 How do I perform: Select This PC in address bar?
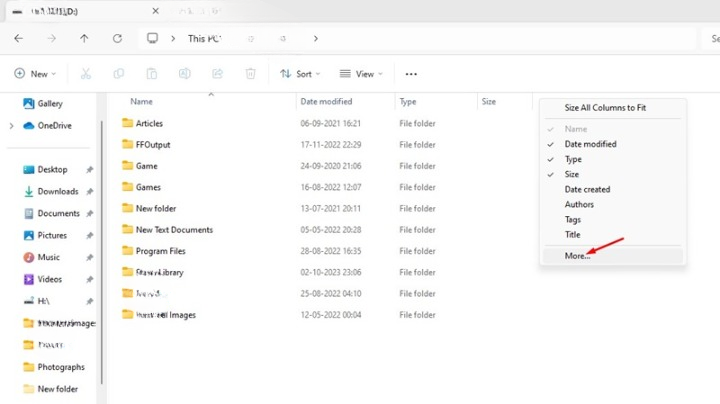coord(204,39)
